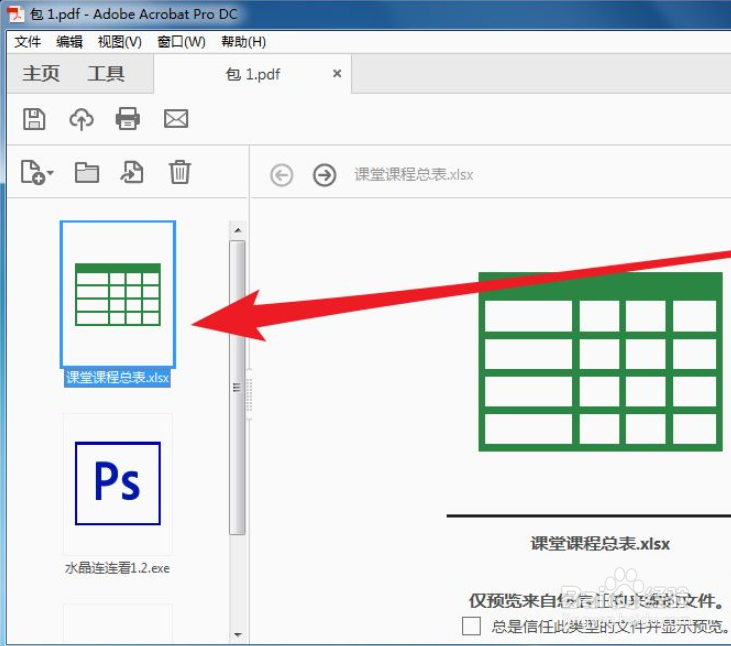Open the 文件 menu
Screen dimensions: 731x646
(28, 42)
